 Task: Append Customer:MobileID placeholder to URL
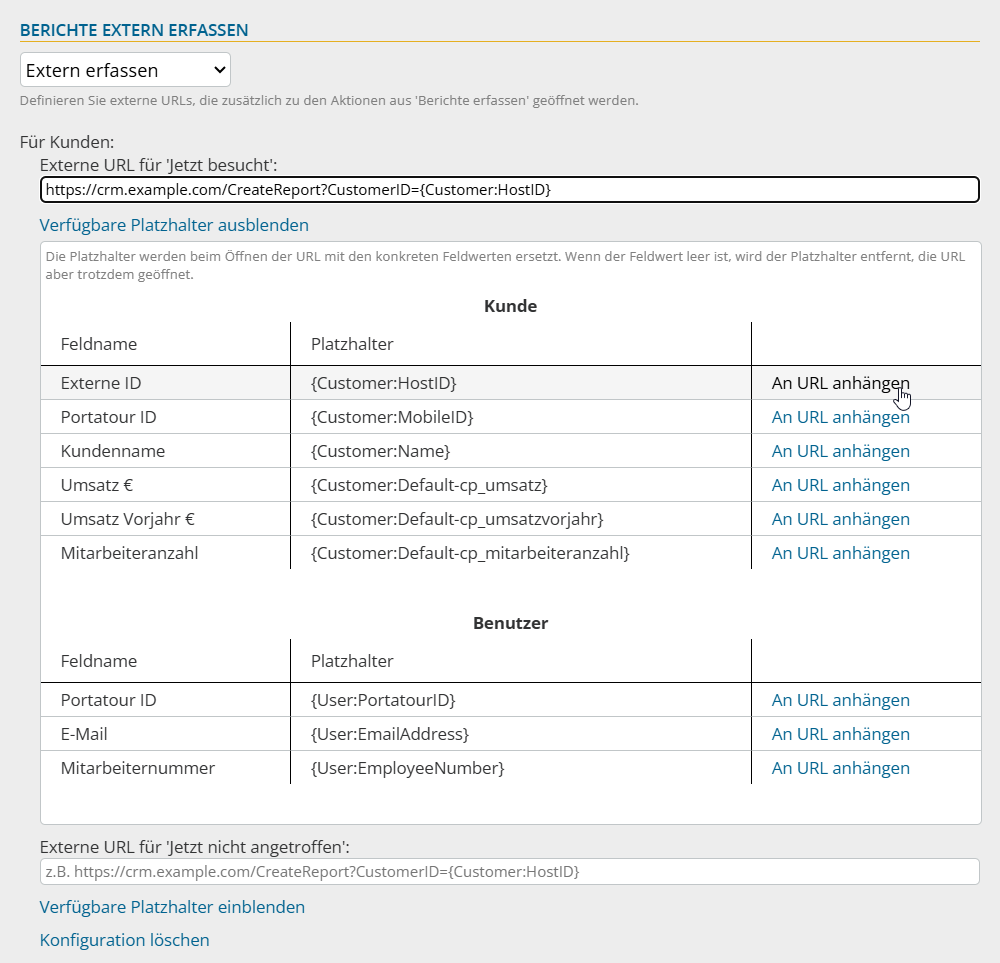tap(840, 417)
